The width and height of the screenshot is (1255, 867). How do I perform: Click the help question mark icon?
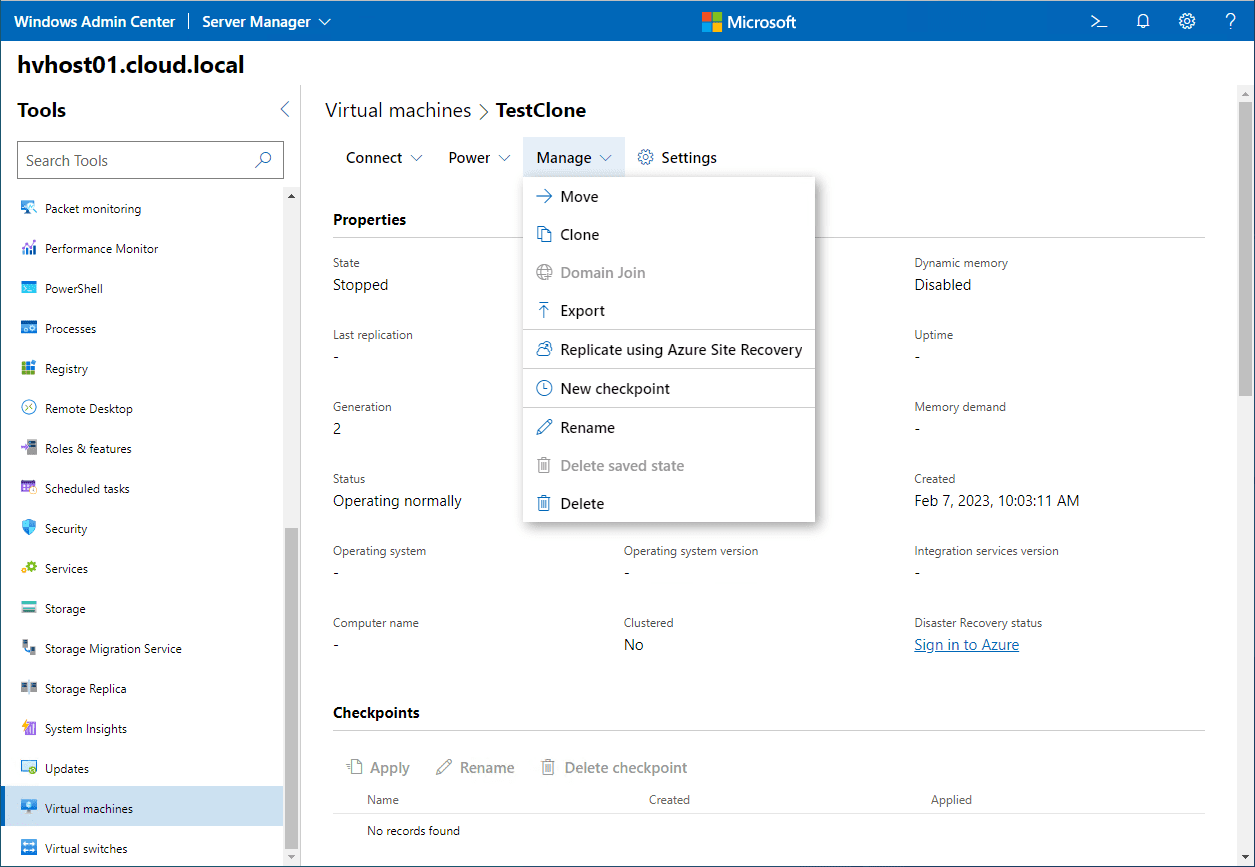click(x=1231, y=21)
